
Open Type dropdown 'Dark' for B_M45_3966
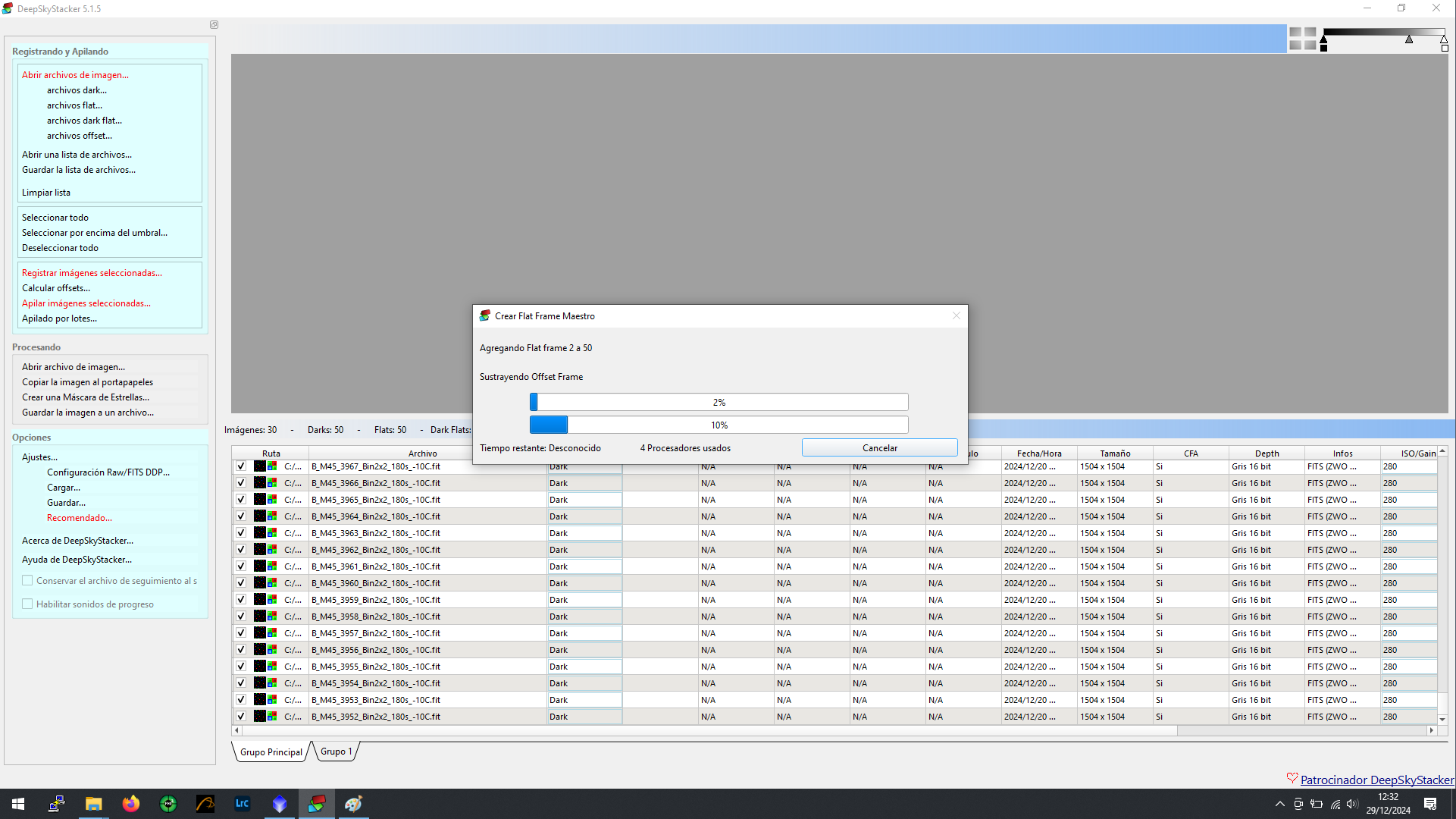584,483
